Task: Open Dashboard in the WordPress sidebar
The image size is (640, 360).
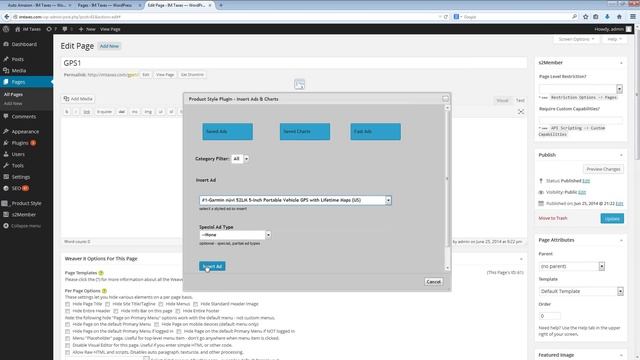Action: 24,44
